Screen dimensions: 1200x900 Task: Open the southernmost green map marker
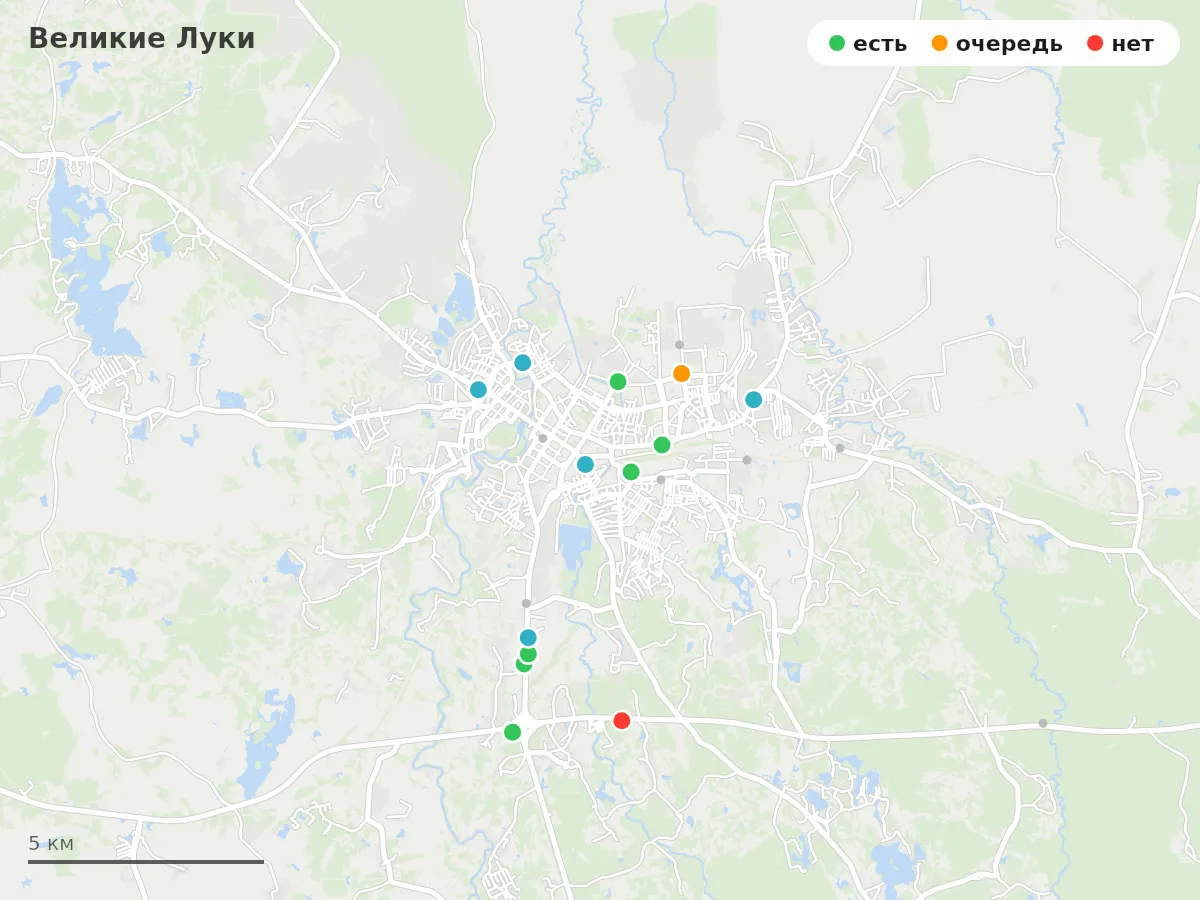pyautogui.click(x=512, y=732)
